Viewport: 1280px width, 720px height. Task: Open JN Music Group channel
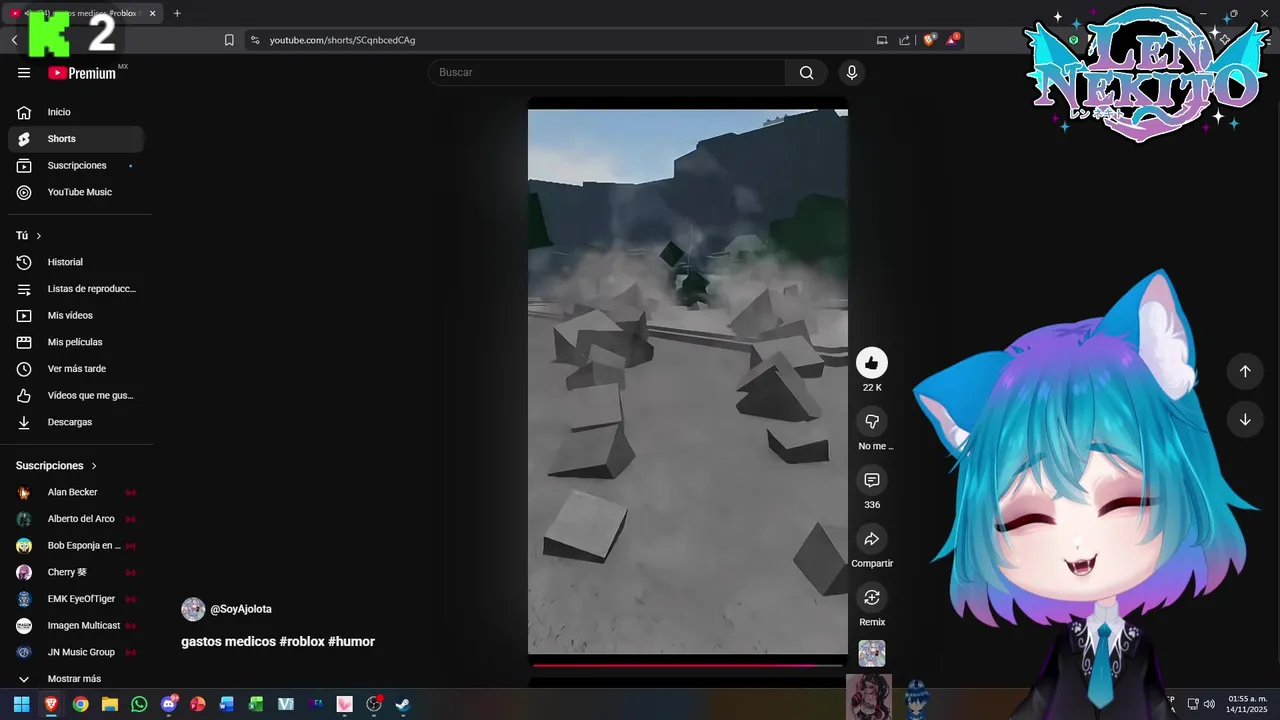coord(76,652)
